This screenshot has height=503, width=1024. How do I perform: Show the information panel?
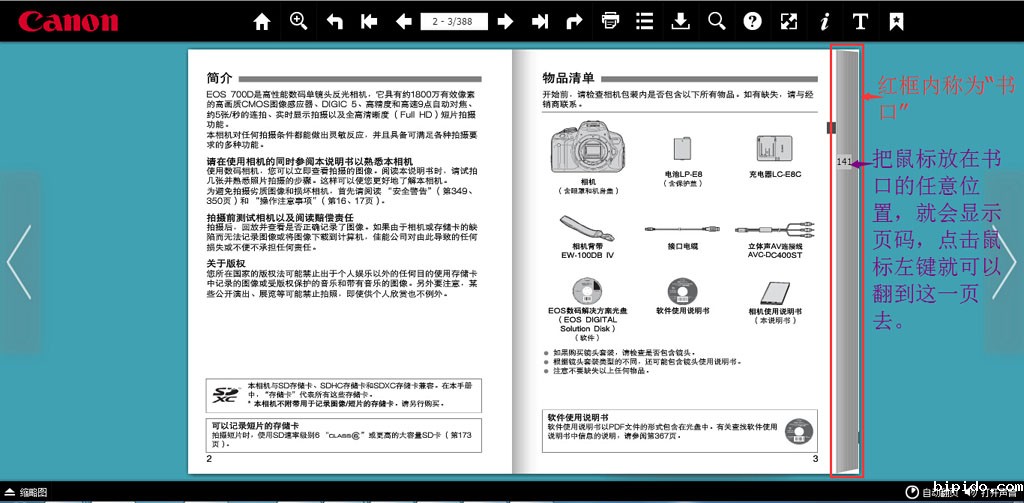(x=824, y=21)
